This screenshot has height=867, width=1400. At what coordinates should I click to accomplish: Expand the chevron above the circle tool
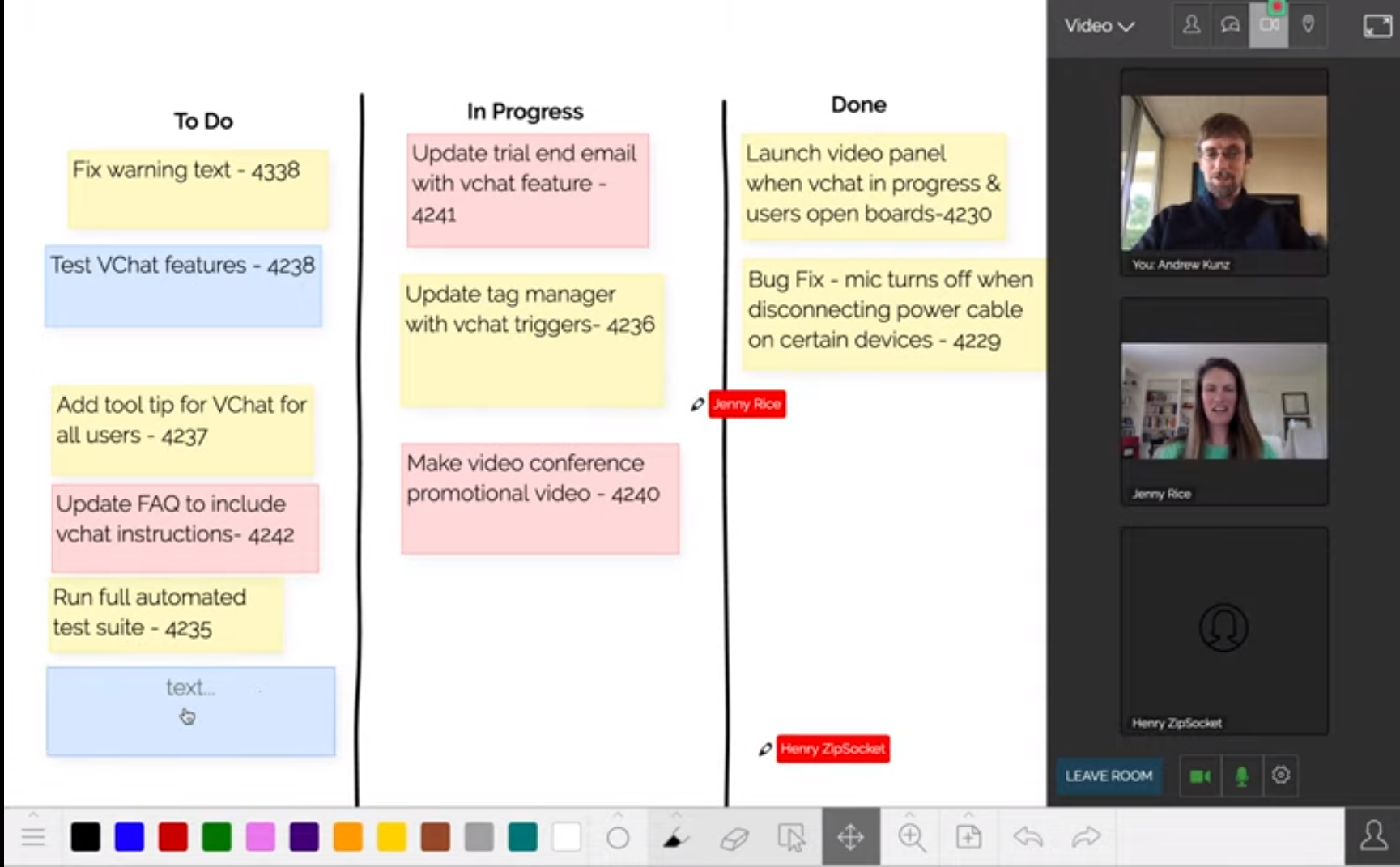(618, 814)
